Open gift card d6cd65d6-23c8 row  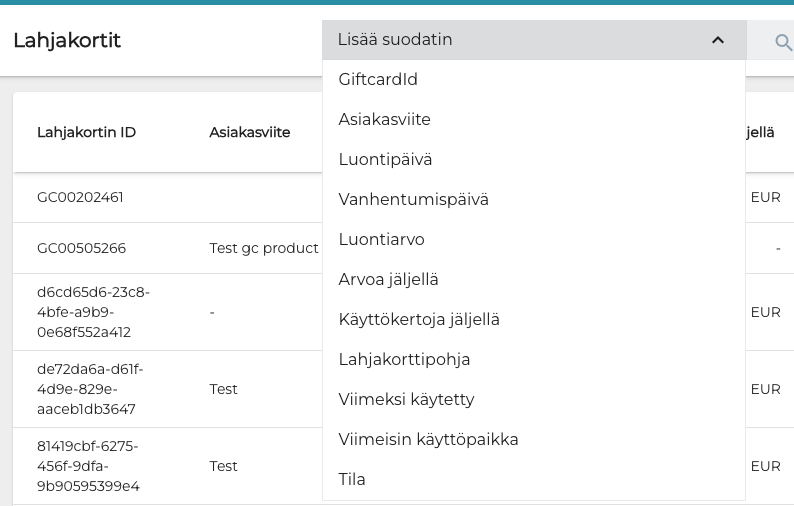point(93,312)
